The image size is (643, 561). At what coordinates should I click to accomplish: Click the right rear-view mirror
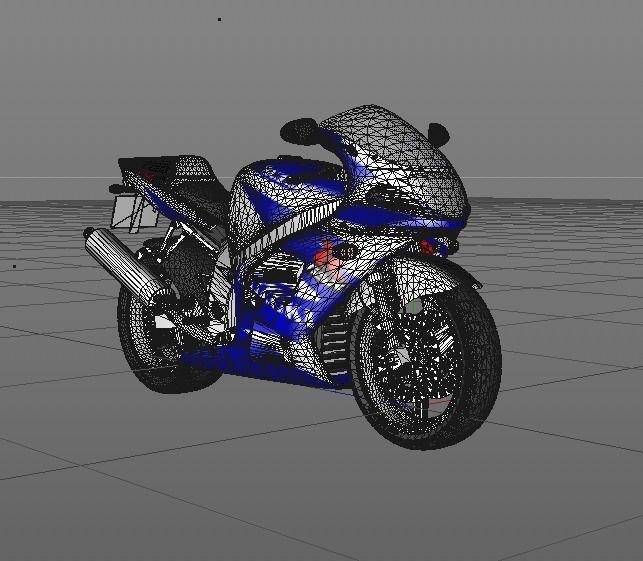pos(438,135)
